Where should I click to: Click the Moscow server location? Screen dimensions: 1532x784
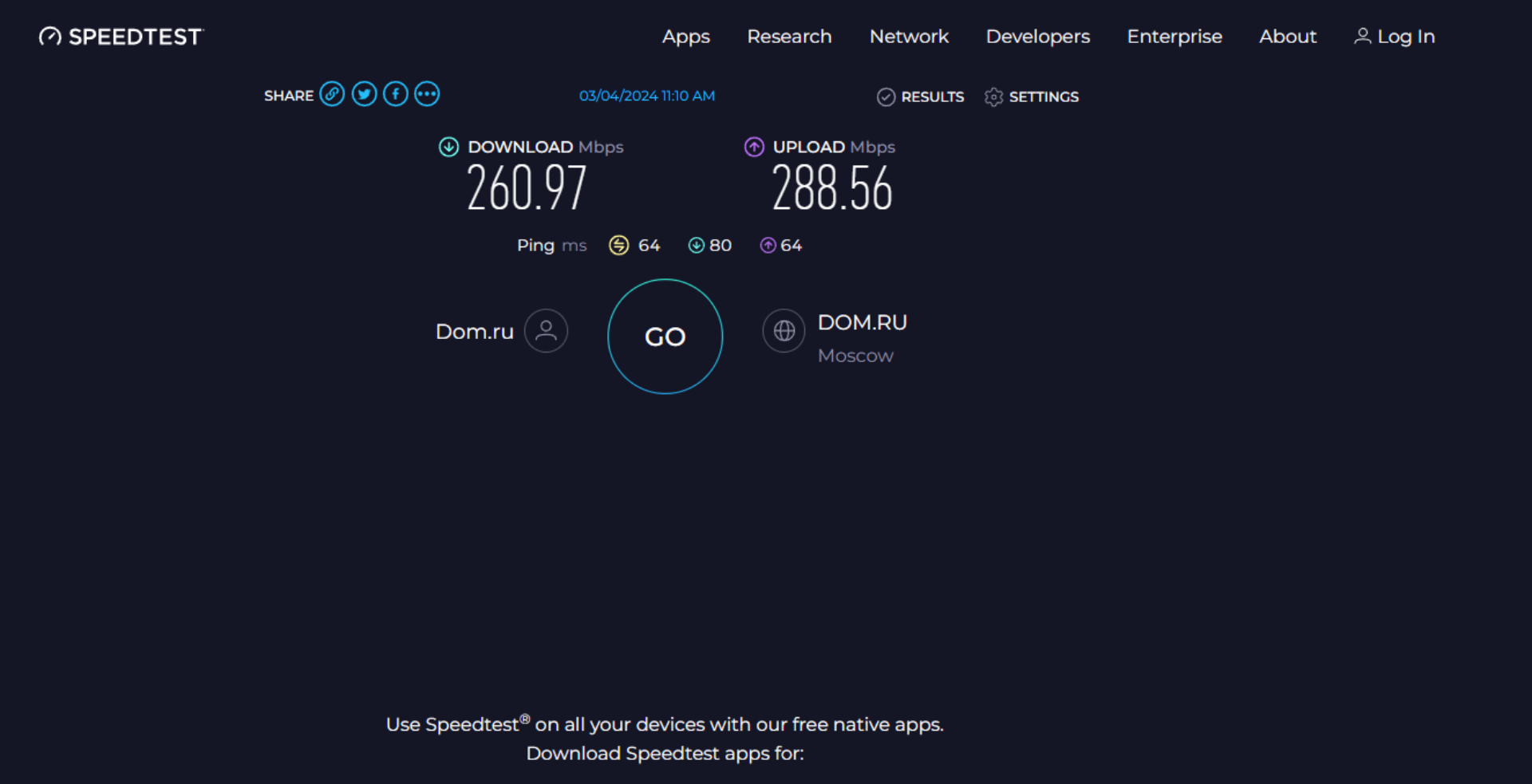pos(855,356)
